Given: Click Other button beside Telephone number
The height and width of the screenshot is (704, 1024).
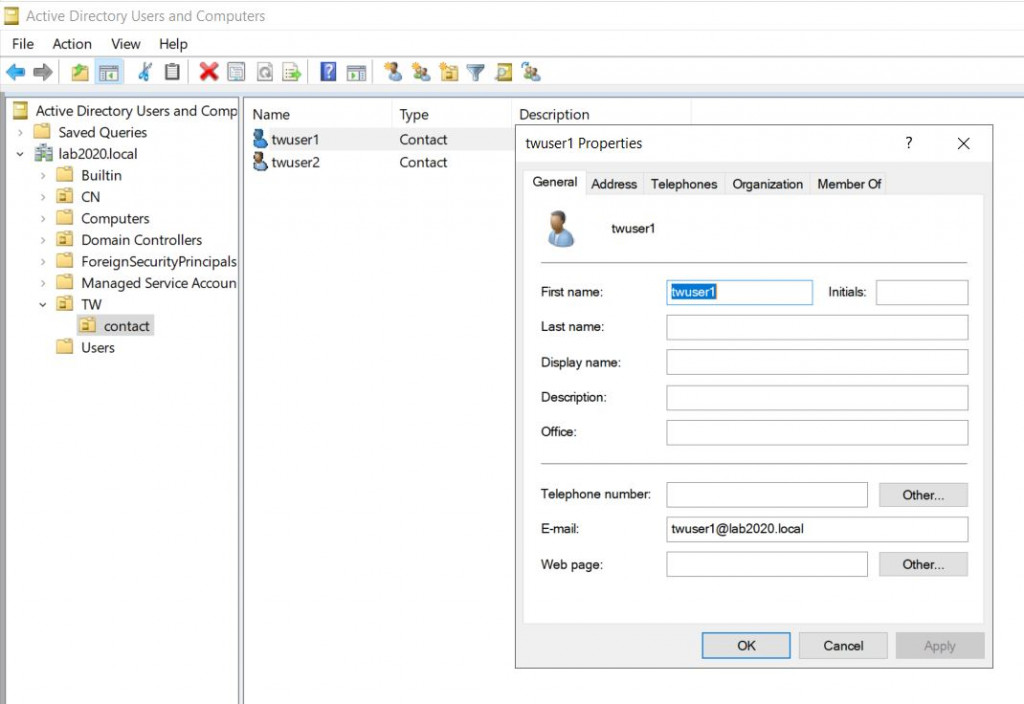Looking at the screenshot, I should 923,495.
